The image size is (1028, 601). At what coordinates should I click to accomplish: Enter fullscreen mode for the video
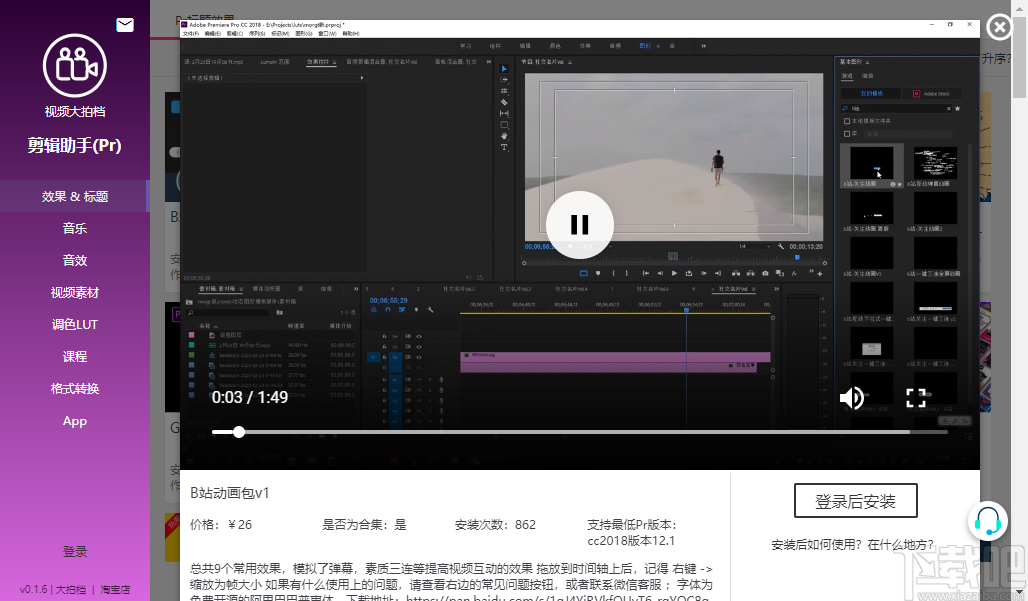click(x=916, y=399)
